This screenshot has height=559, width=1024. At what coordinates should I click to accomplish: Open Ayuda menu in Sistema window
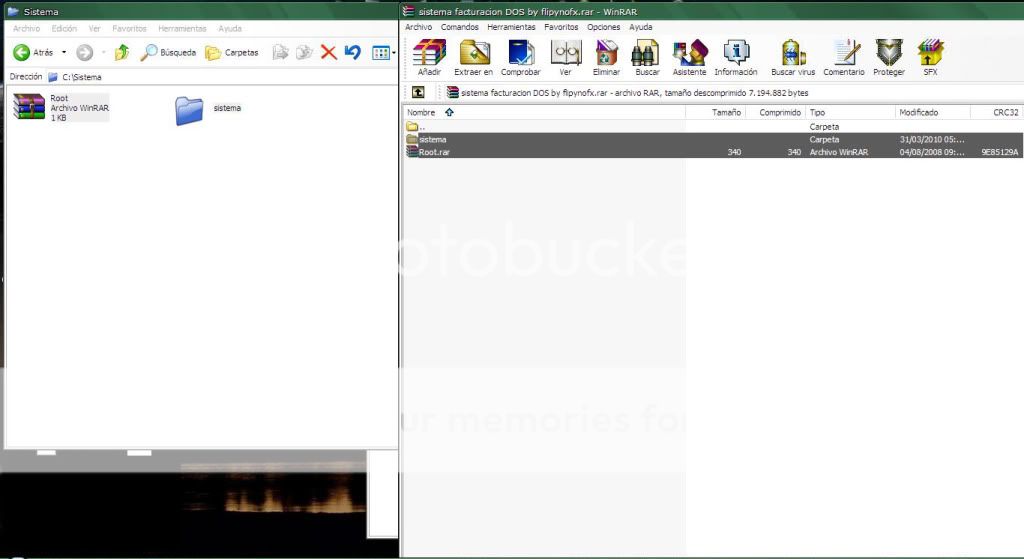[230, 29]
